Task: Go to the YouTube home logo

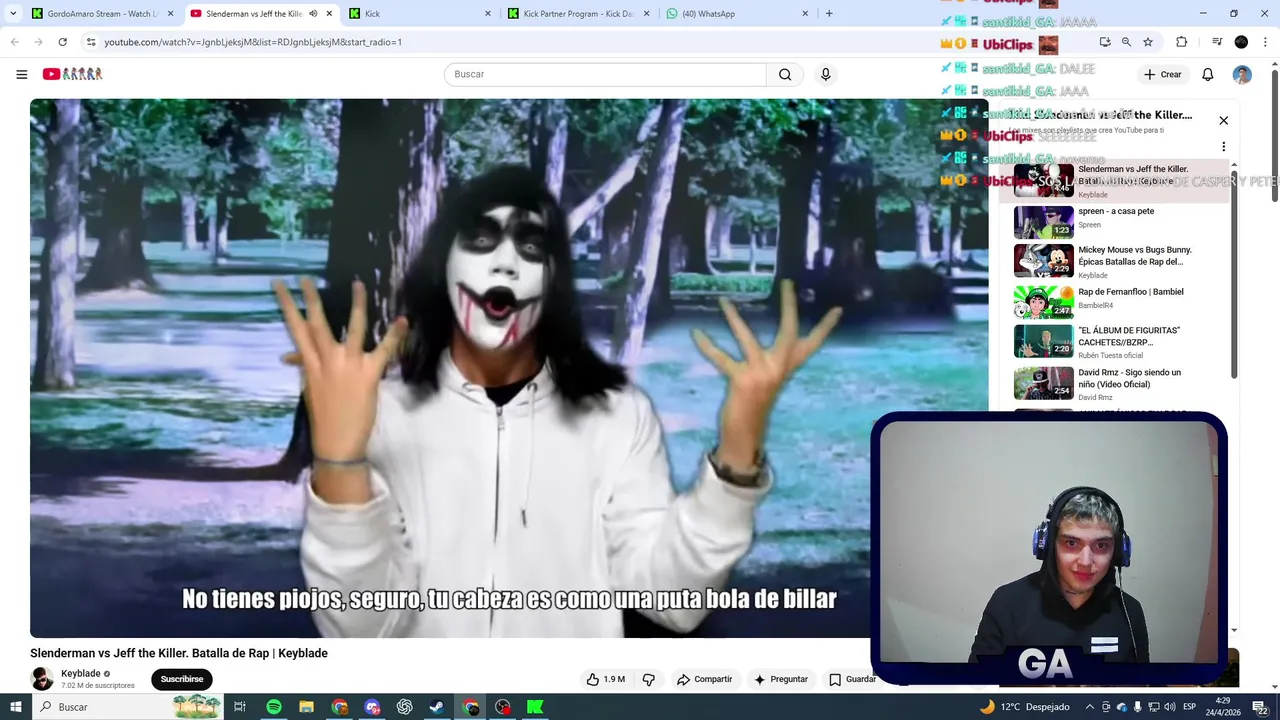Action: coord(72,74)
